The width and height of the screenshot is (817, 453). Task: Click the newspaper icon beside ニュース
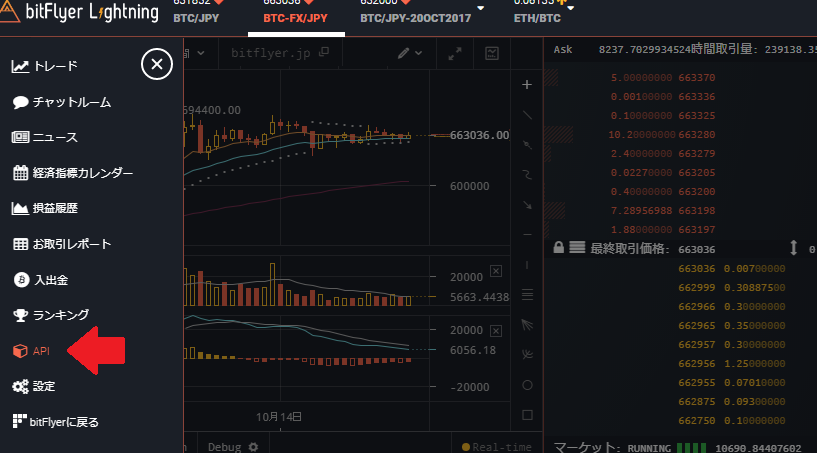point(20,137)
